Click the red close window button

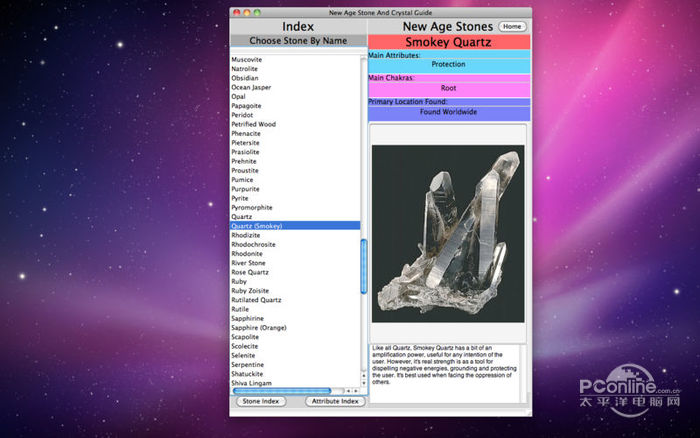[x=237, y=12]
